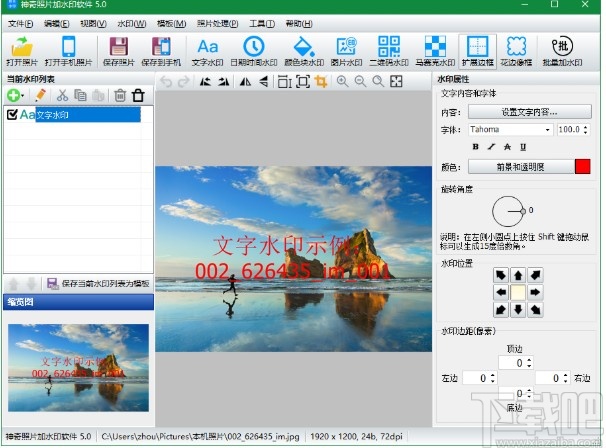The width and height of the screenshot is (606, 448).
Task: Click 保存当前水印列表为模板 button
Action: (x=98, y=283)
